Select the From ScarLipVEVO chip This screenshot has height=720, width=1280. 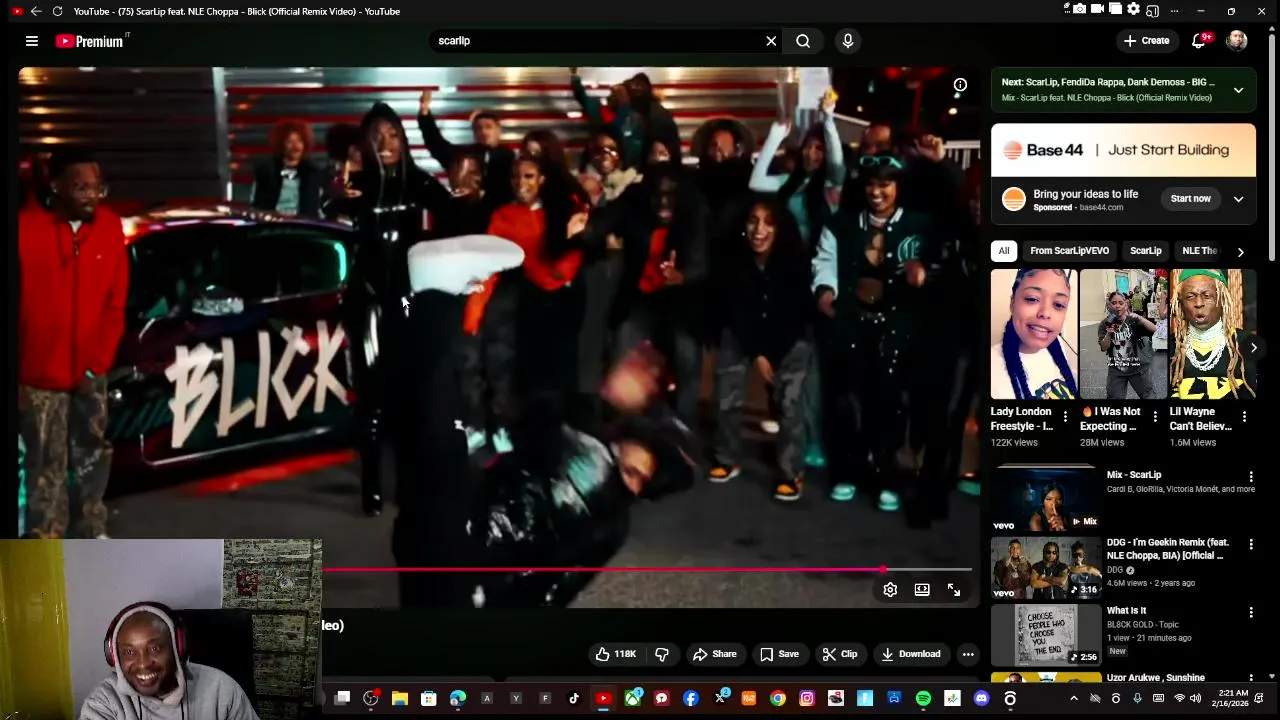1069,251
